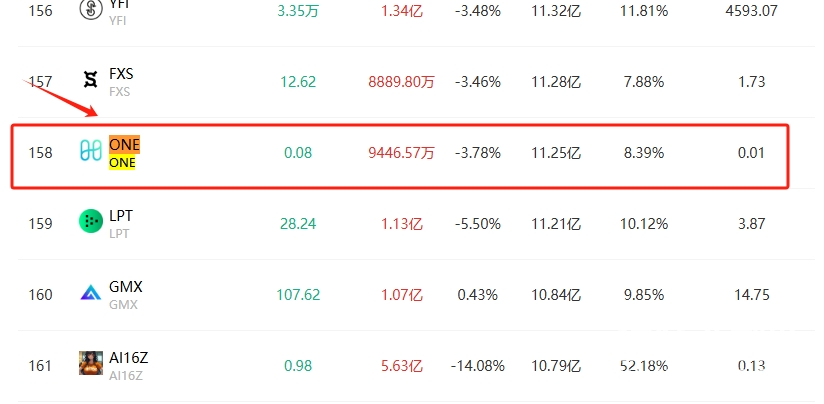
Task: Click the AI16Z avatar icon
Action: click(x=91, y=363)
